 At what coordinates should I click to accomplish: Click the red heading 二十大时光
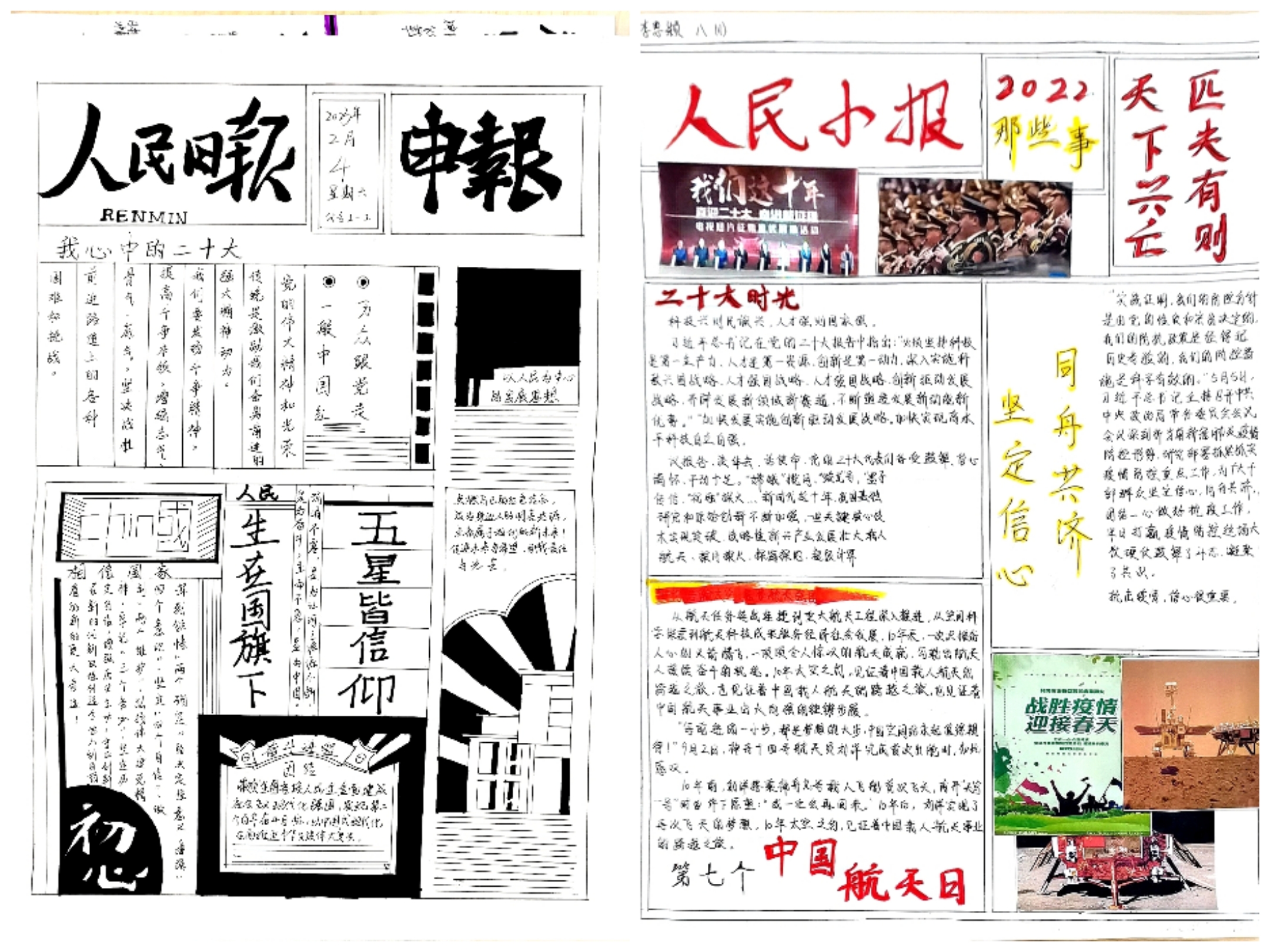pos(728,299)
